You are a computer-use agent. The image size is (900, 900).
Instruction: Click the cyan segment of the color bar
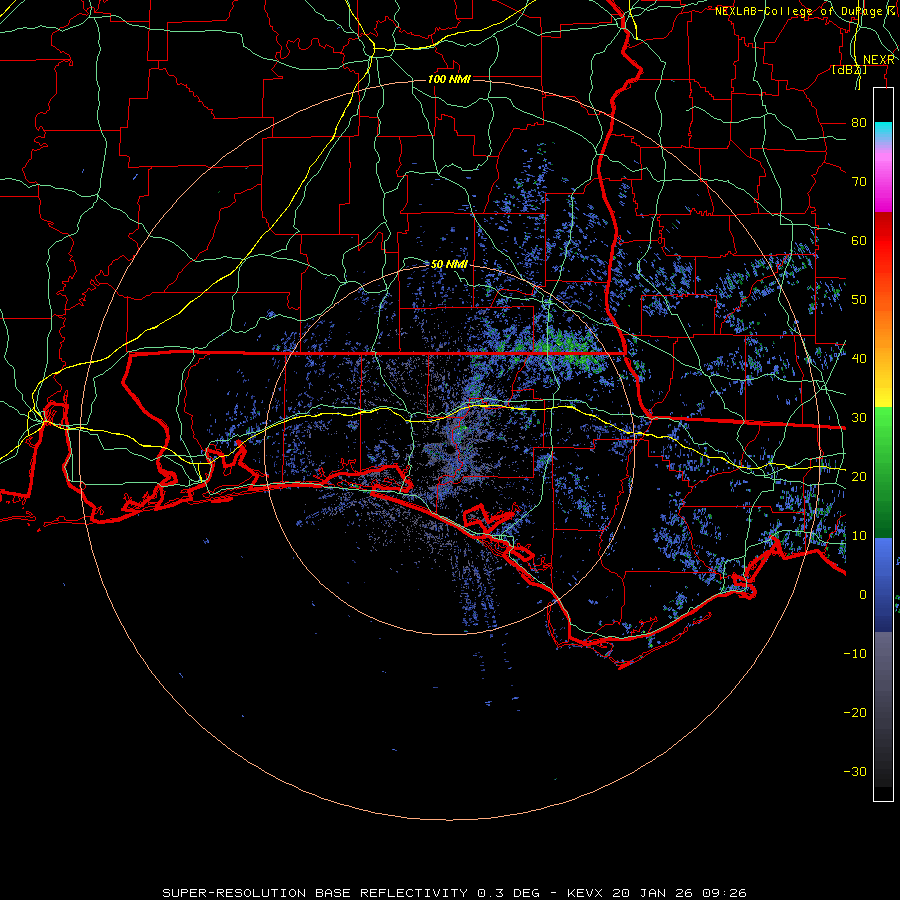tap(883, 132)
